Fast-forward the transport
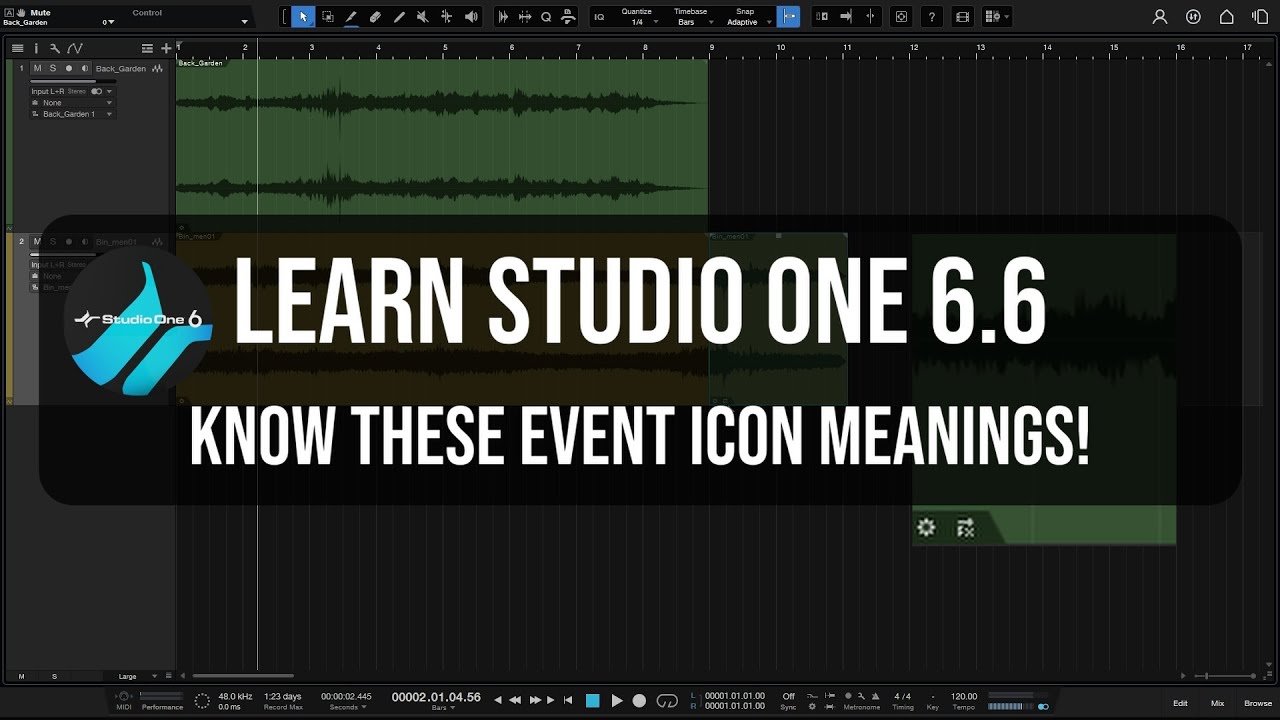This screenshot has width=1280, height=720. click(x=534, y=701)
